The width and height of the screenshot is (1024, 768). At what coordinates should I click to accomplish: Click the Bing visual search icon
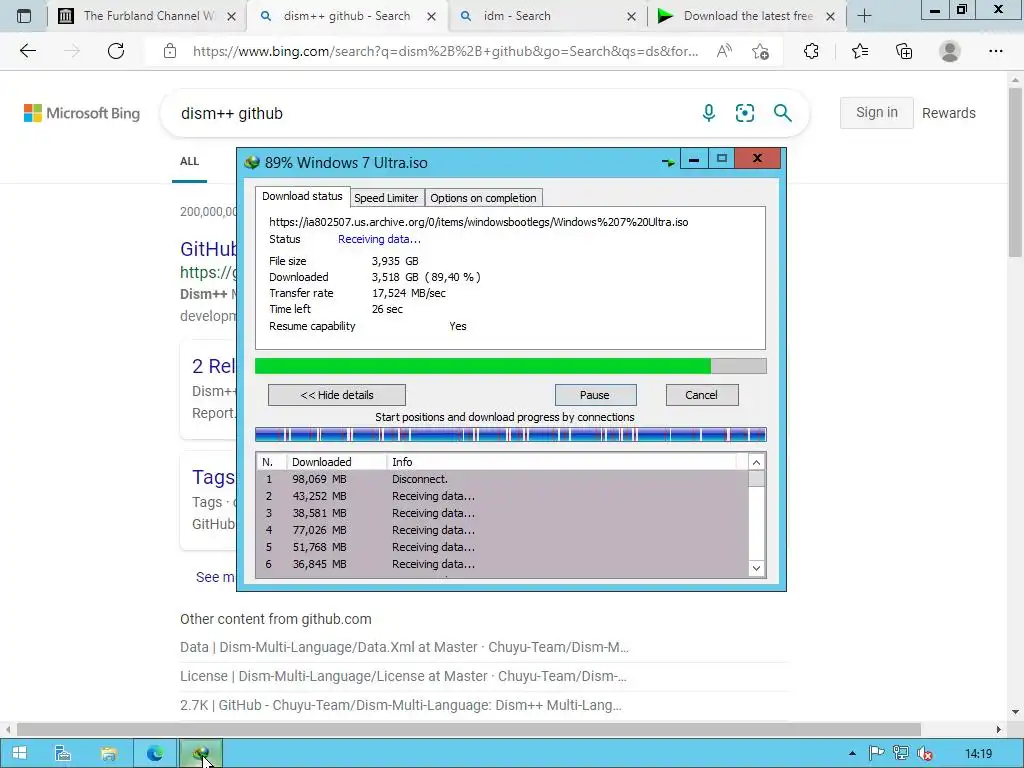(744, 113)
